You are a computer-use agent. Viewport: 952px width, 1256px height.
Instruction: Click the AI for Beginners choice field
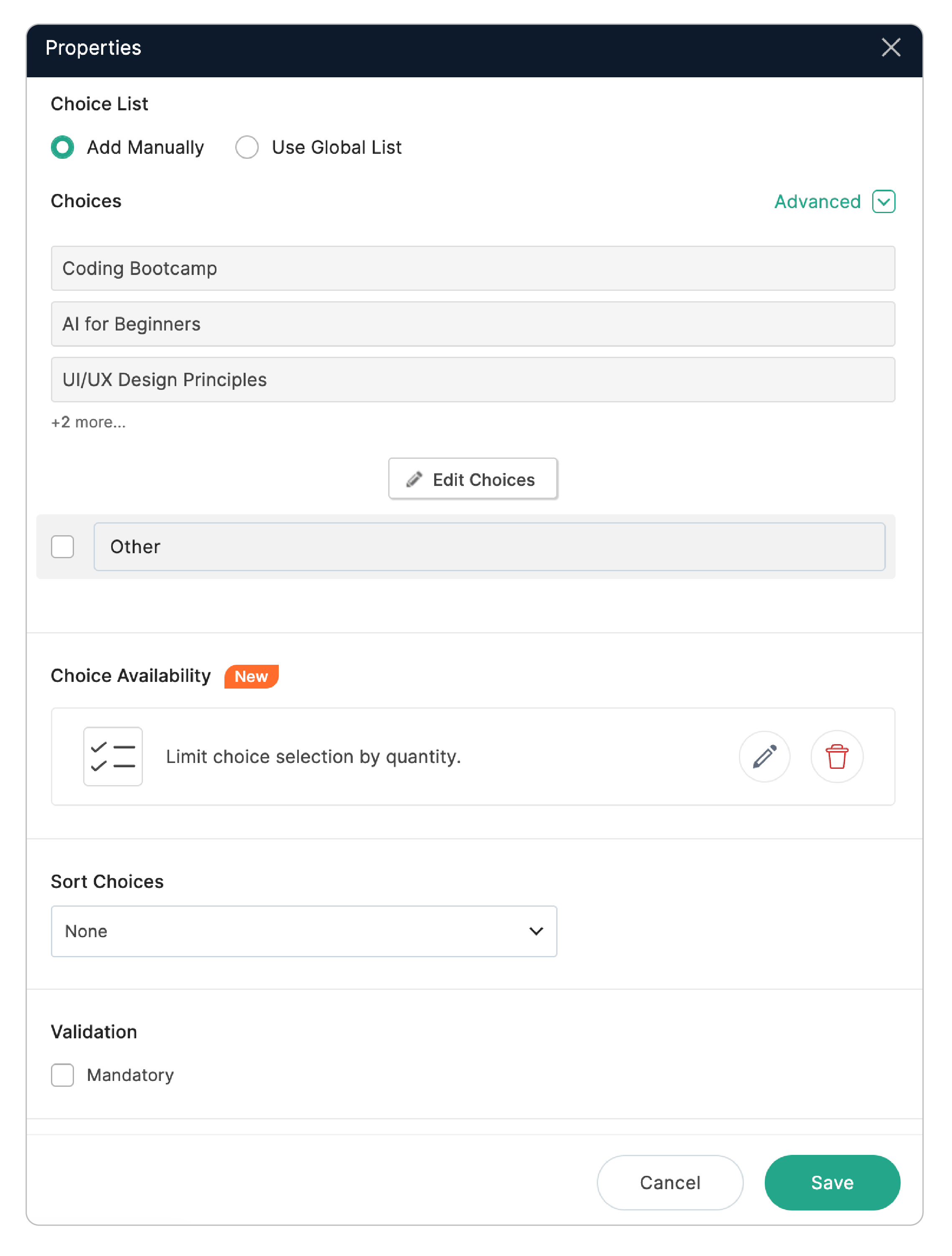[473, 324]
